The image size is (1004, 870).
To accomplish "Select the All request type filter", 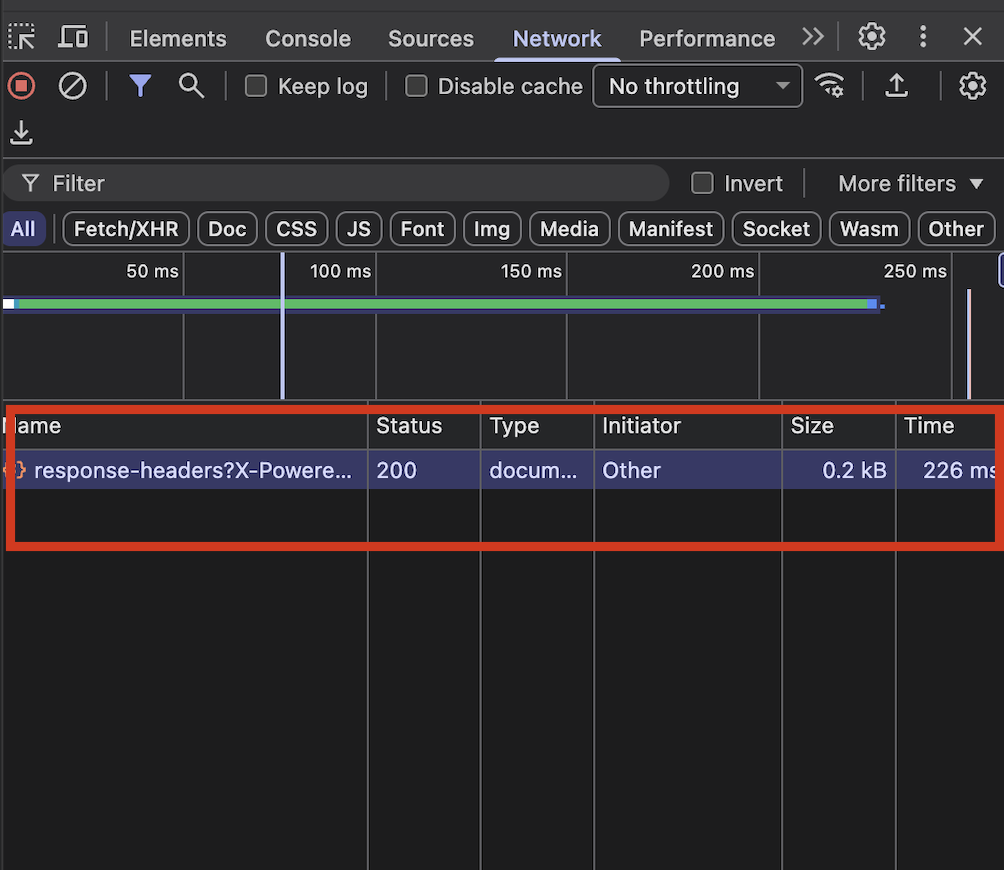I will 23,229.
